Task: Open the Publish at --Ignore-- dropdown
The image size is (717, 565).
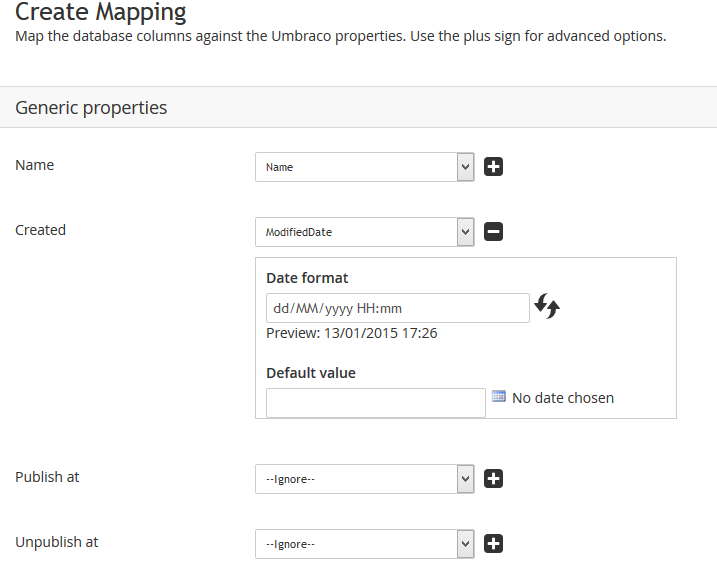Action: coord(364,479)
